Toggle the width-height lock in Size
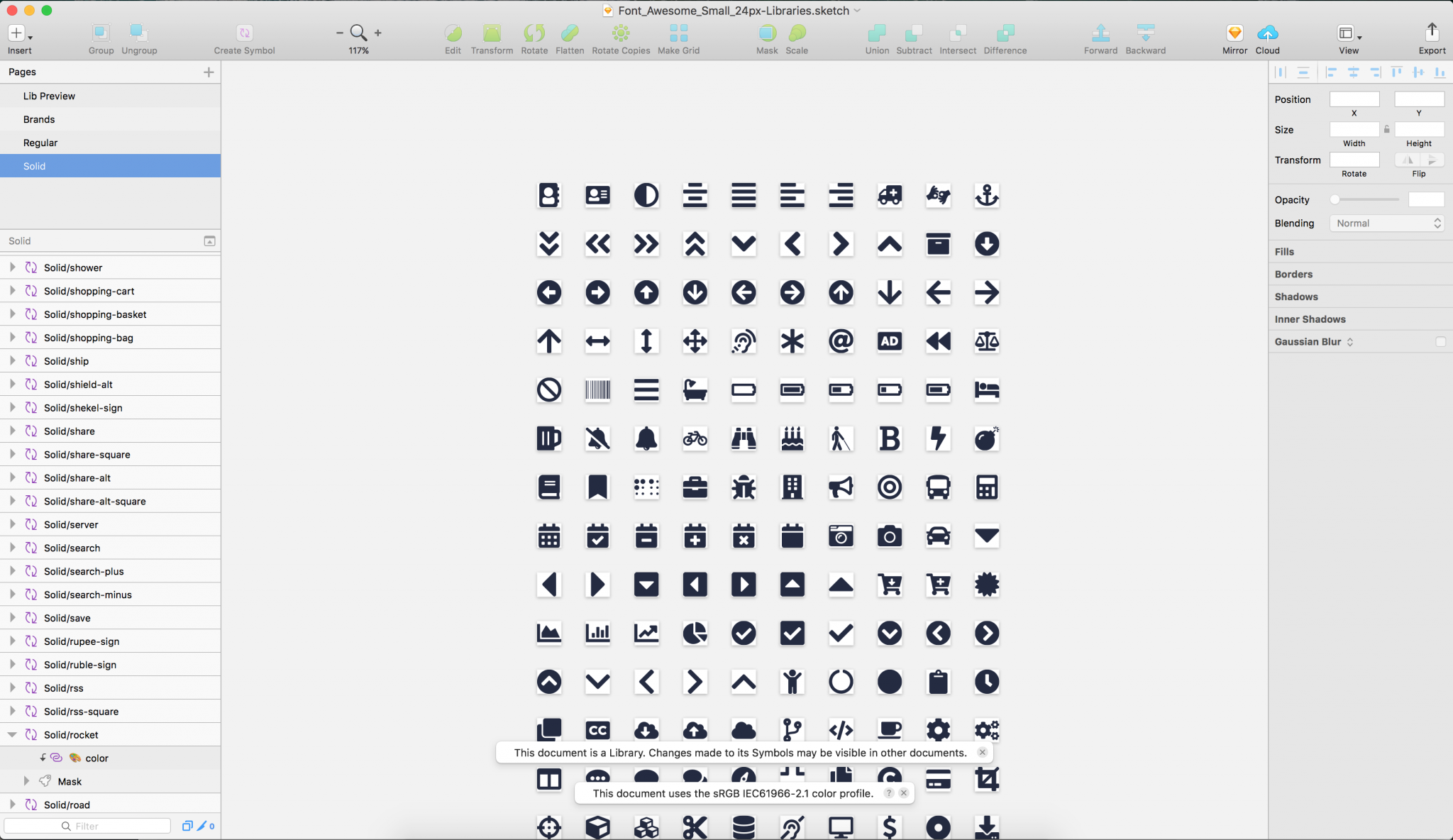Viewport: 1453px width, 840px height. (1386, 128)
